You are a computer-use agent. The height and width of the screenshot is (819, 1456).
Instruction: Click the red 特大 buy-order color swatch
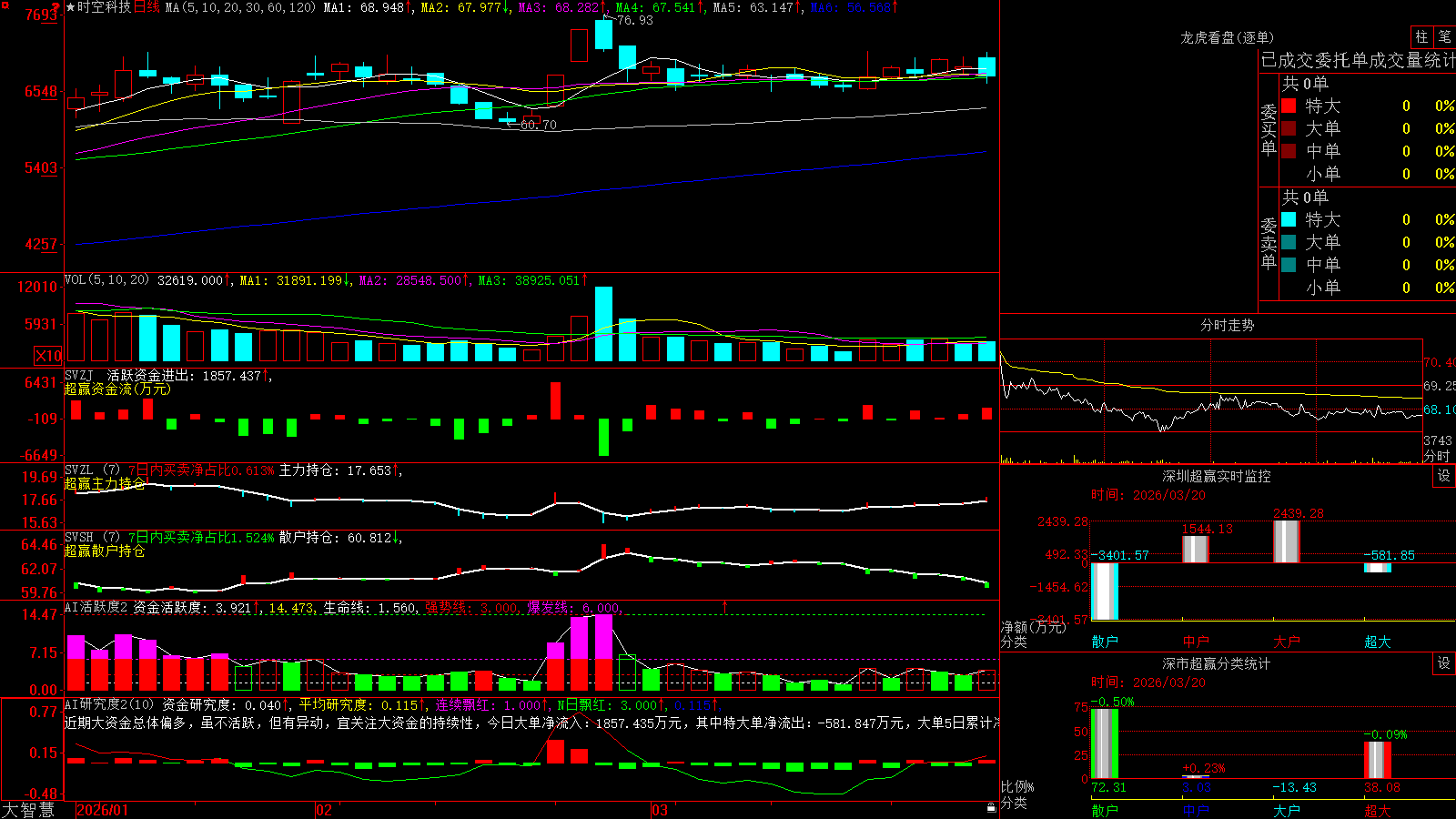1289,106
